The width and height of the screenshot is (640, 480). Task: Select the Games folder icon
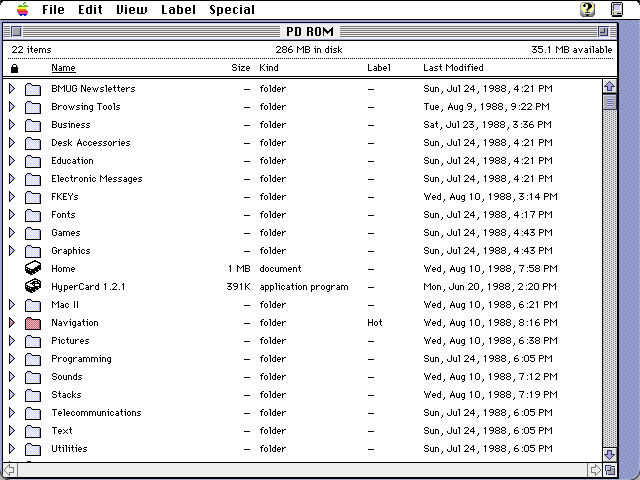(33, 233)
